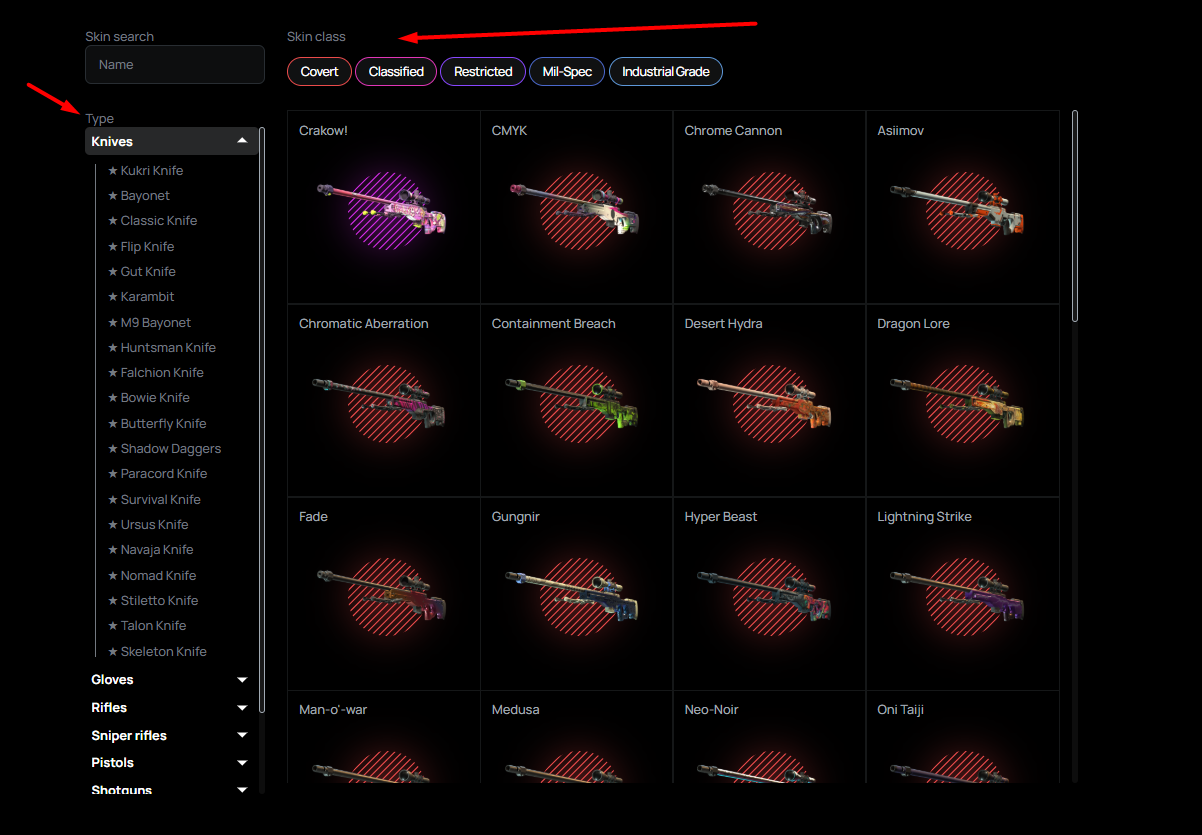Viewport: 1202px width, 835px height.
Task: Select the Fade skin weapon image
Action: tap(382, 595)
